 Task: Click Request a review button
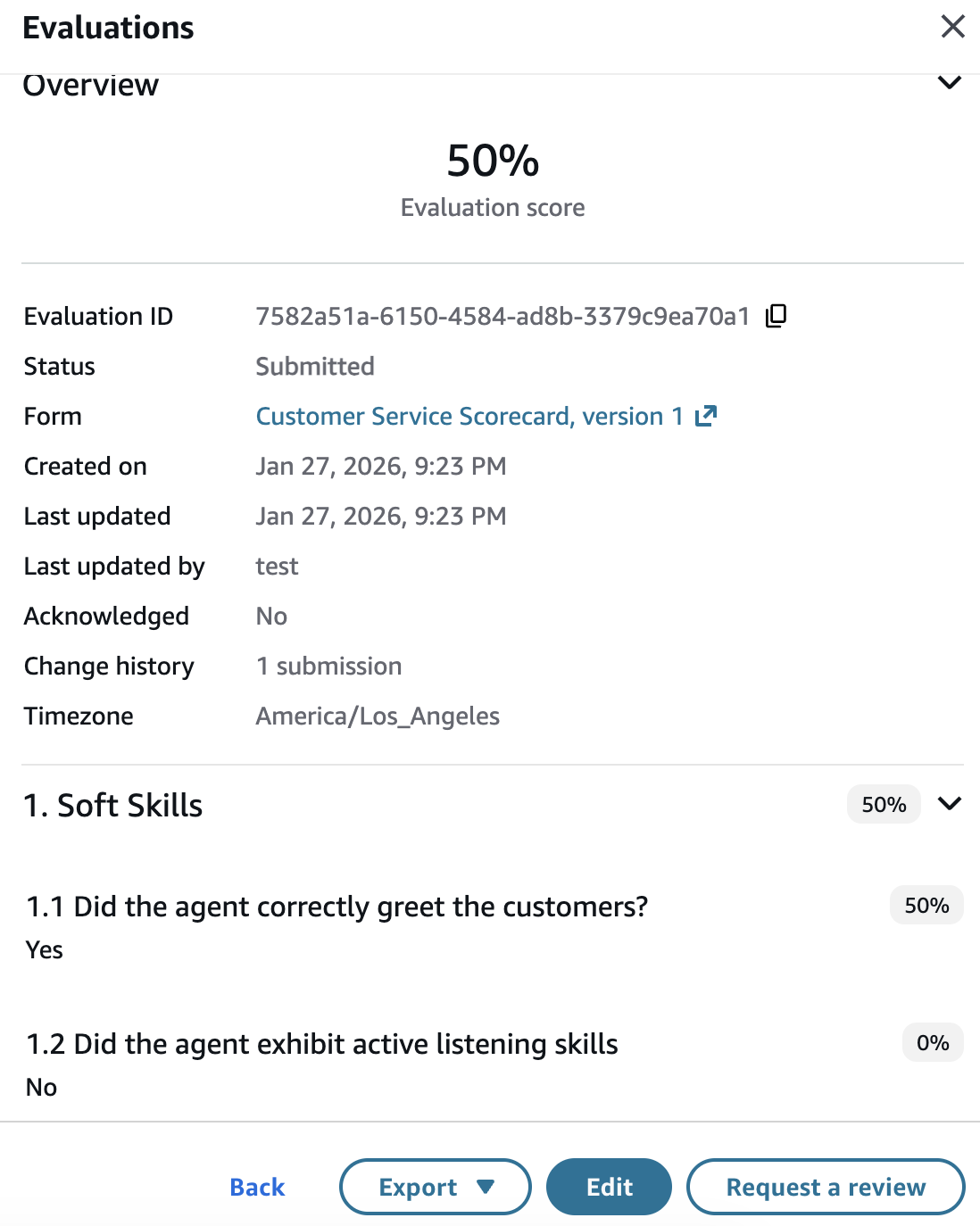(826, 1187)
